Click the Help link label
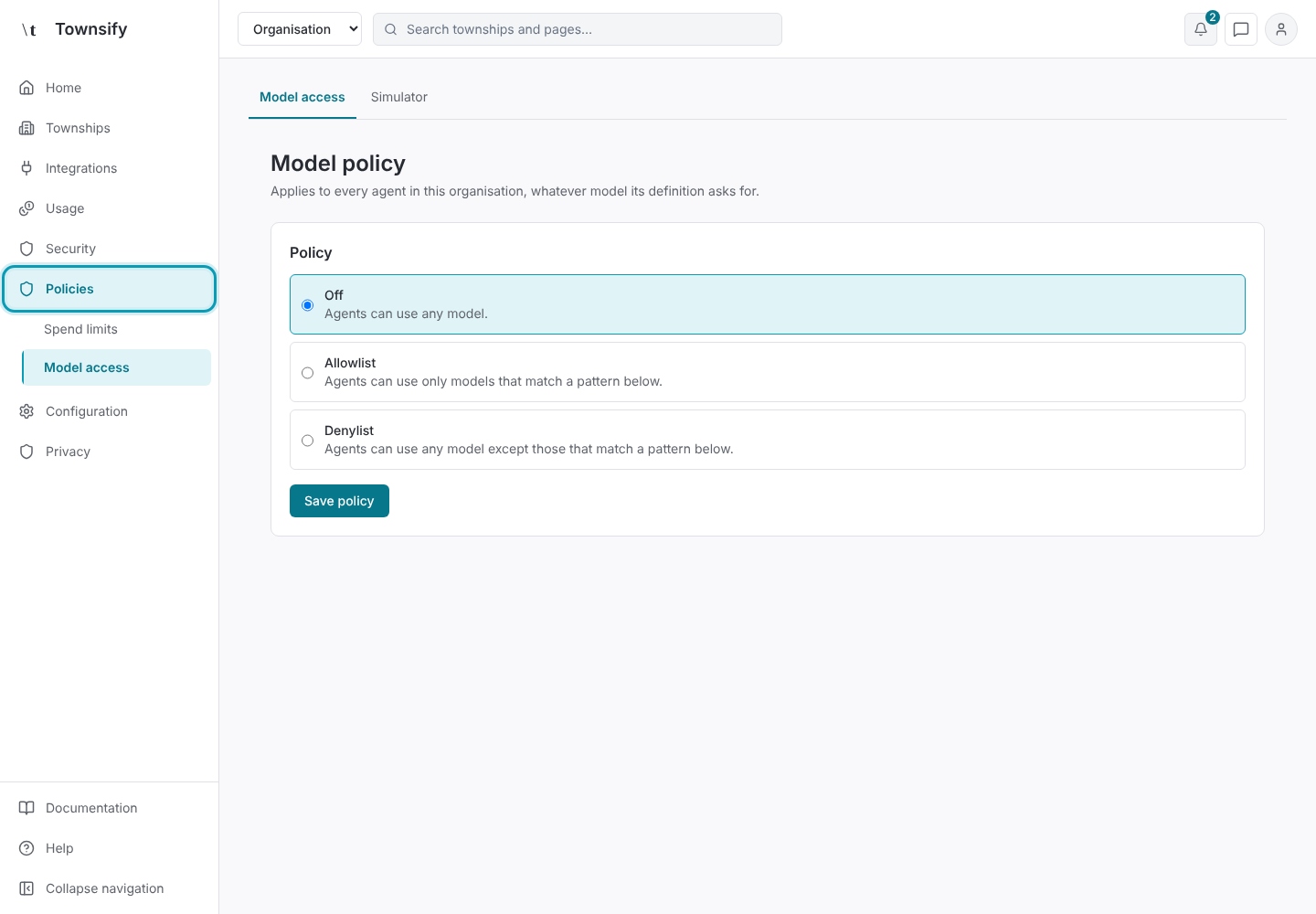The height and width of the screenshot is (914, 1316). 59,848
